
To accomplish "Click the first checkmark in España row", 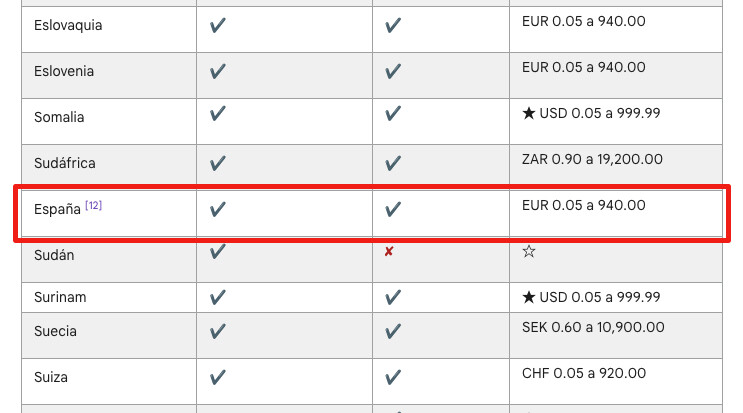I will point(218,209).
